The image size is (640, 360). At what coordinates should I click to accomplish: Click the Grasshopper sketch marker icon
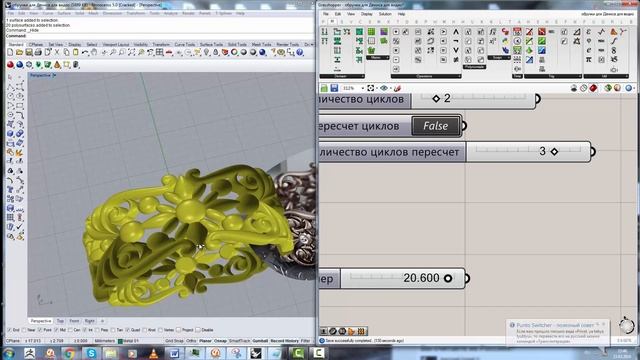pos(397,88)
